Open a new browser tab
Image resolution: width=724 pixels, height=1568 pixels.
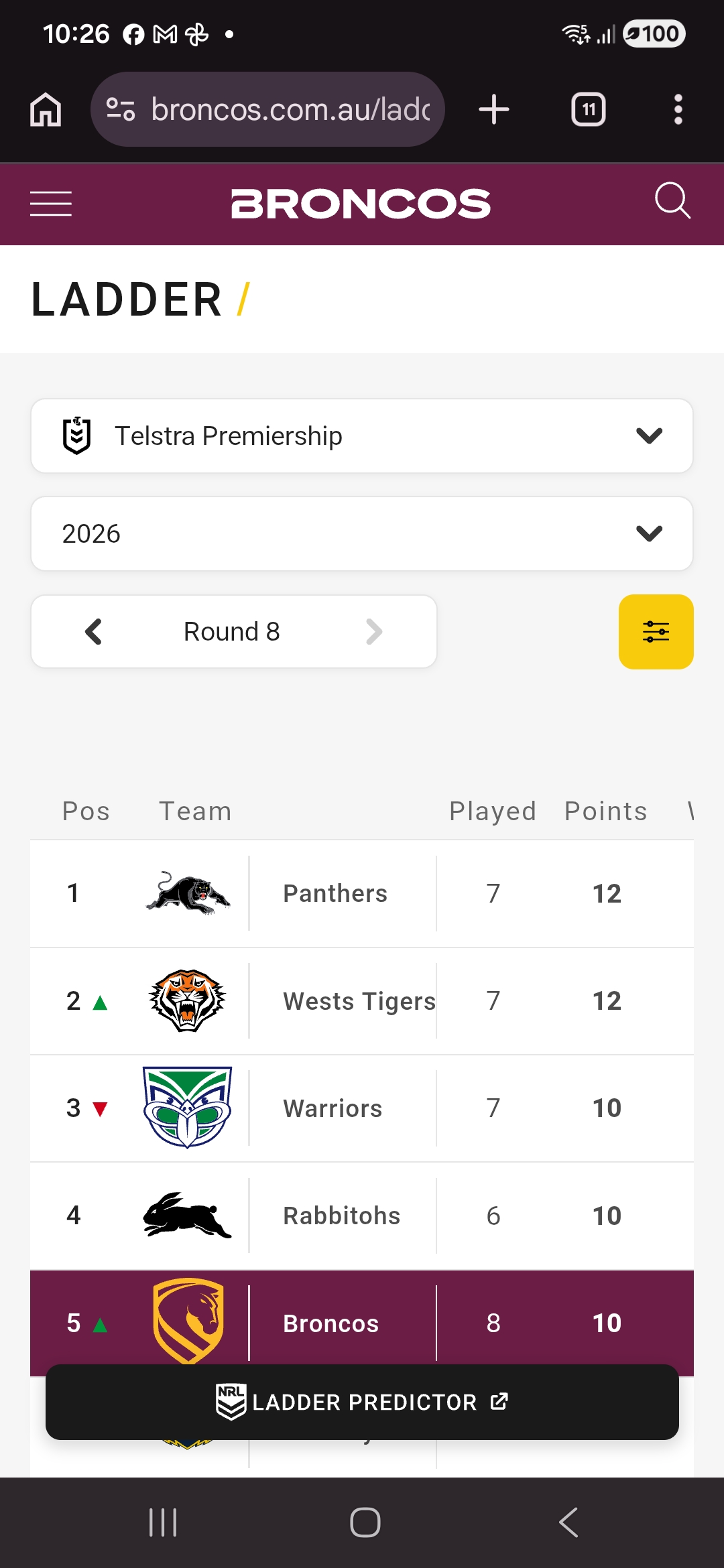pos(494,109)
